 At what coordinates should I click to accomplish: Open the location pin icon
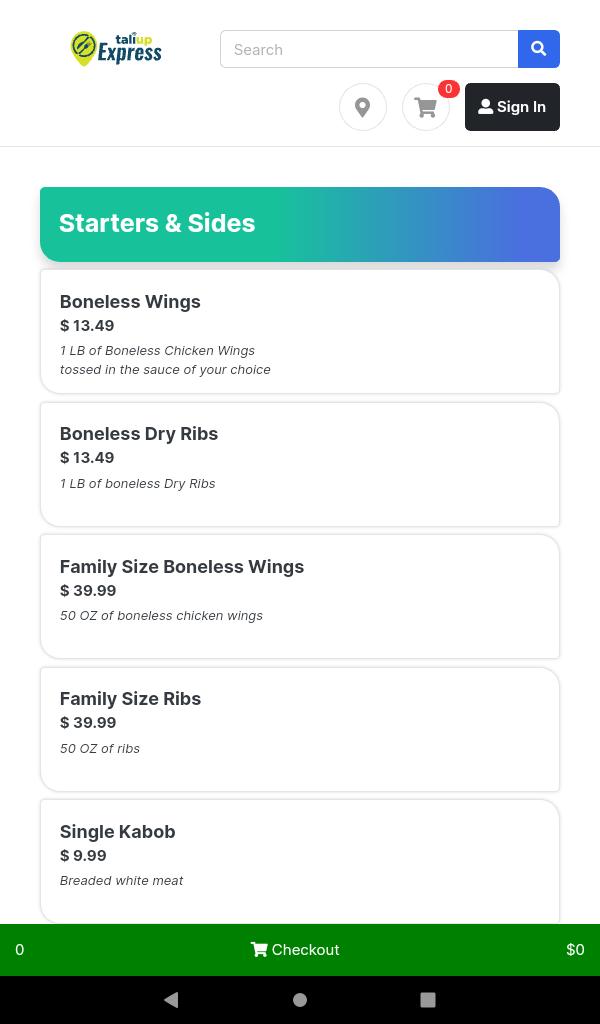pyautogui.click(x=363, y=107)
